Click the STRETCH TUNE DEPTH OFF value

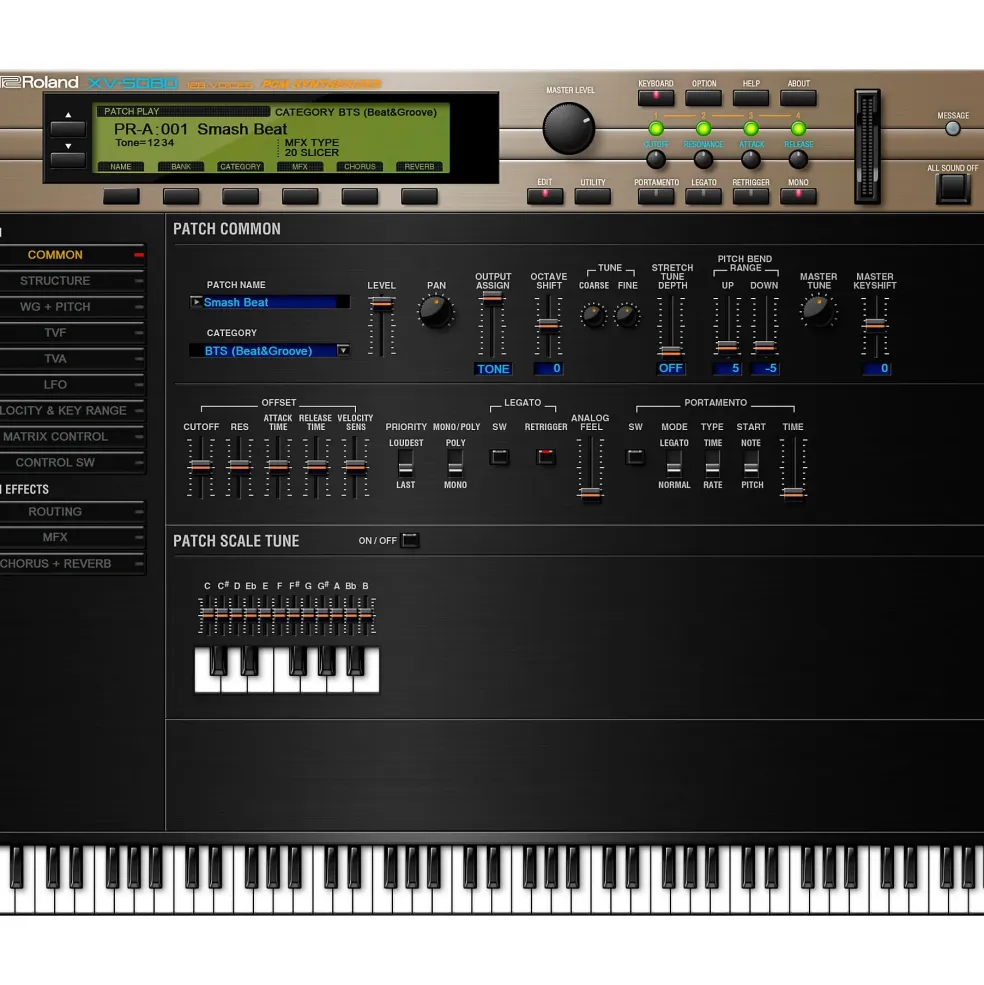click(670, 368)
